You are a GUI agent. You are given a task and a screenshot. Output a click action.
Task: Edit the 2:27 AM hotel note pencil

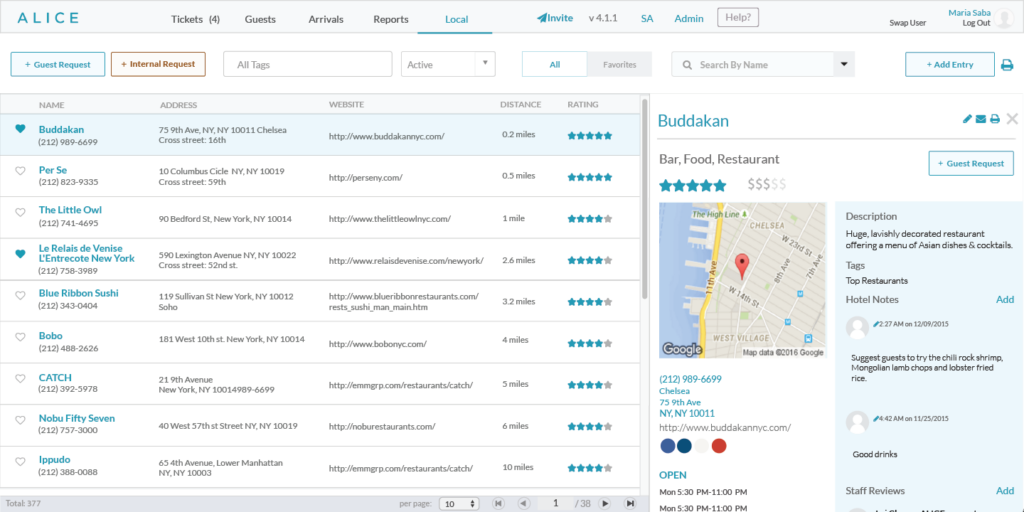pos(876,323)
